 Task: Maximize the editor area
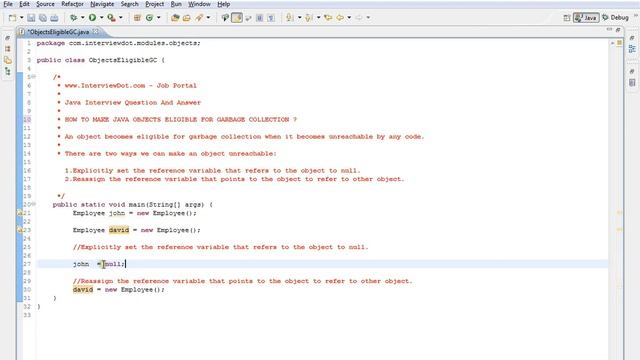pos(618,30)
